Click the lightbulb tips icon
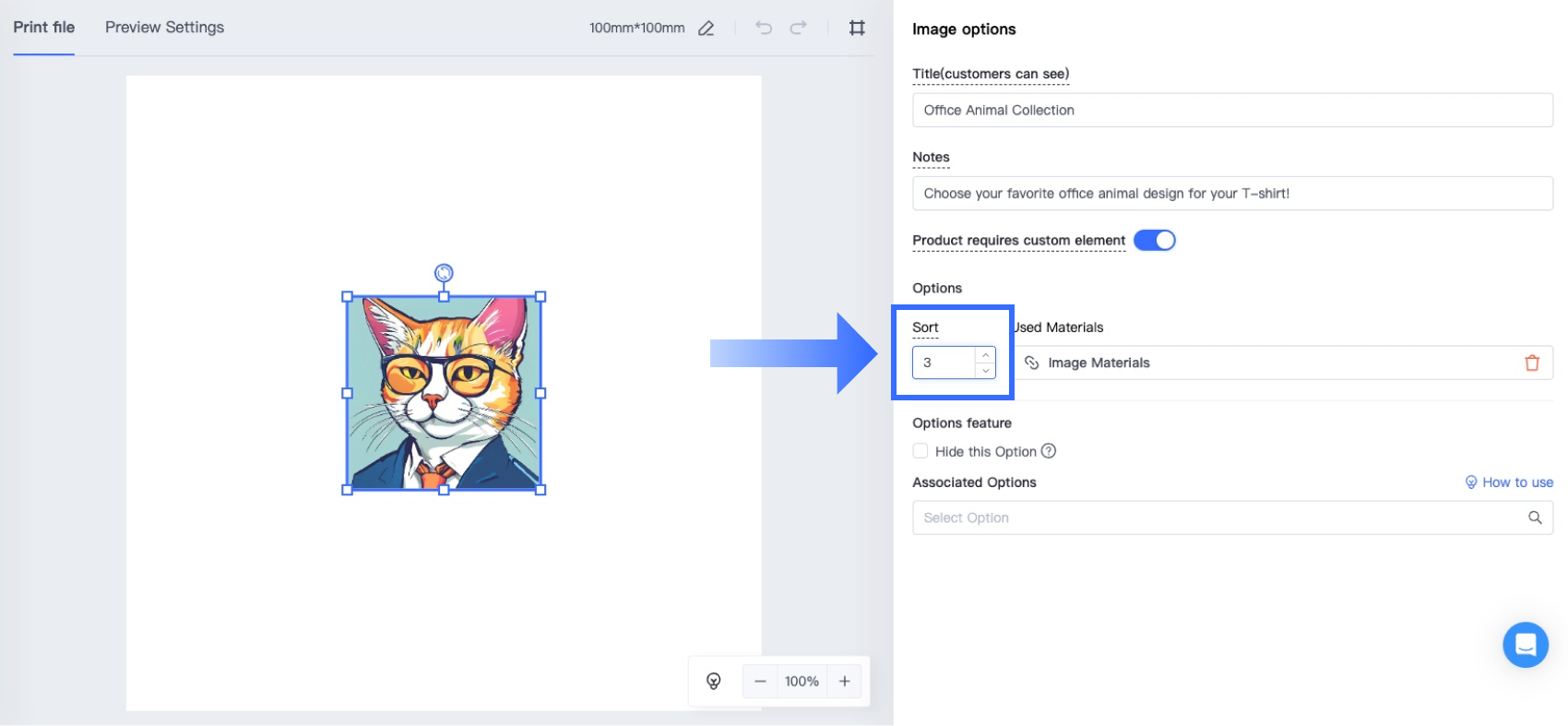The width and height of the screenshot is (1568, 726). point(713,681)
